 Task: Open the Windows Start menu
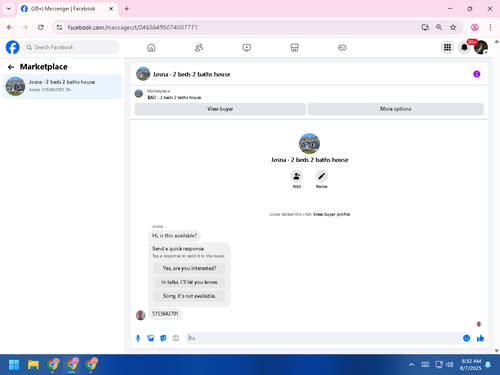[x=14, y=365]
